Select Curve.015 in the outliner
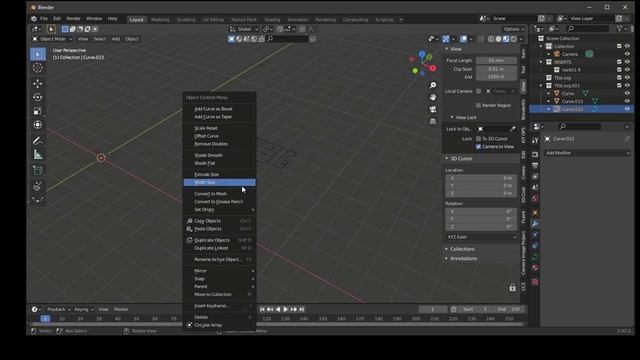Viewport: 640px width, 360px height. (x=572, y=101)
